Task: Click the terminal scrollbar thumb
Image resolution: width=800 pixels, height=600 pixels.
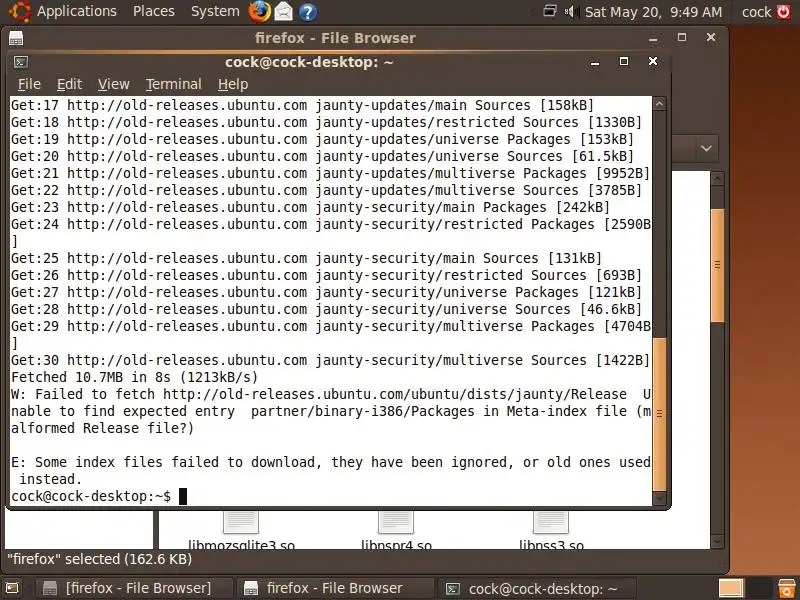Action: [x=659, y=414]
